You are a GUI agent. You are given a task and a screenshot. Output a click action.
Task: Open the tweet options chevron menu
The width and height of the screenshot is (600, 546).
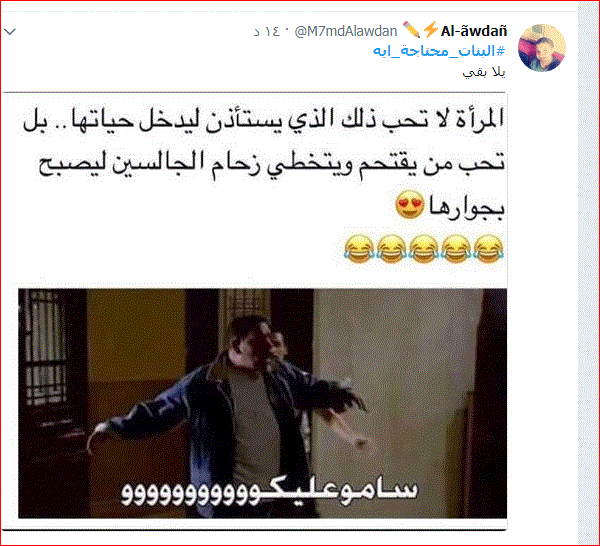[x=10, y=31]
